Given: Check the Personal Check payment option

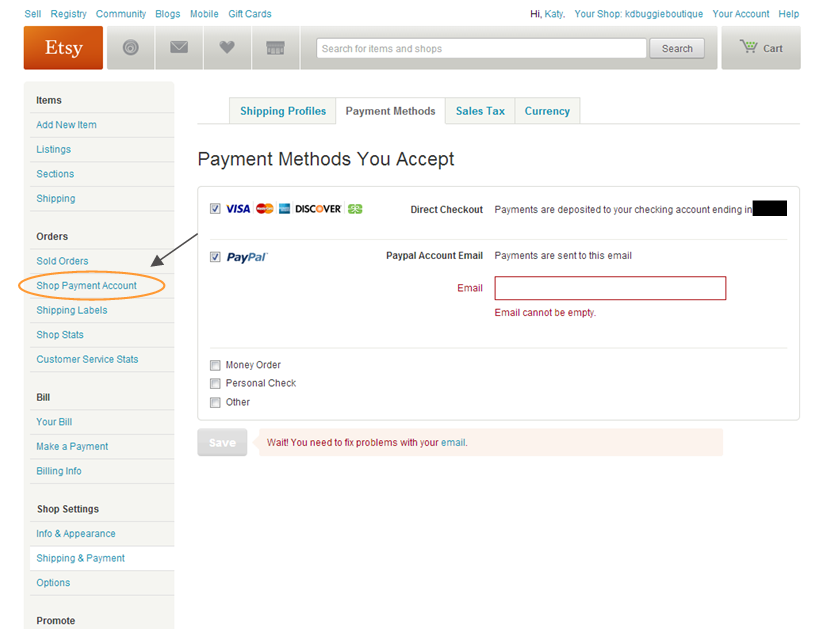Looking at the screenshot, I should pyautogui.click(x=214, y=383).
